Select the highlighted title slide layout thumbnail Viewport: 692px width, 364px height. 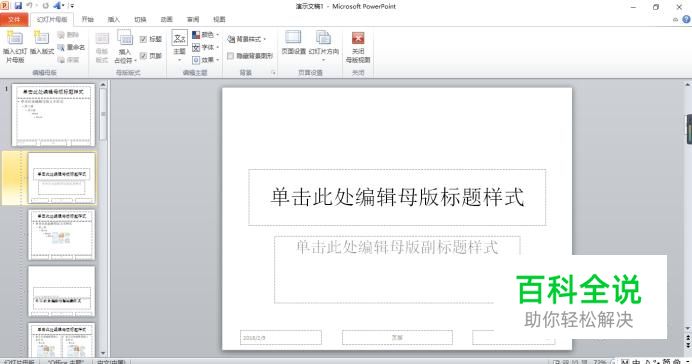[x=61, y=178]
